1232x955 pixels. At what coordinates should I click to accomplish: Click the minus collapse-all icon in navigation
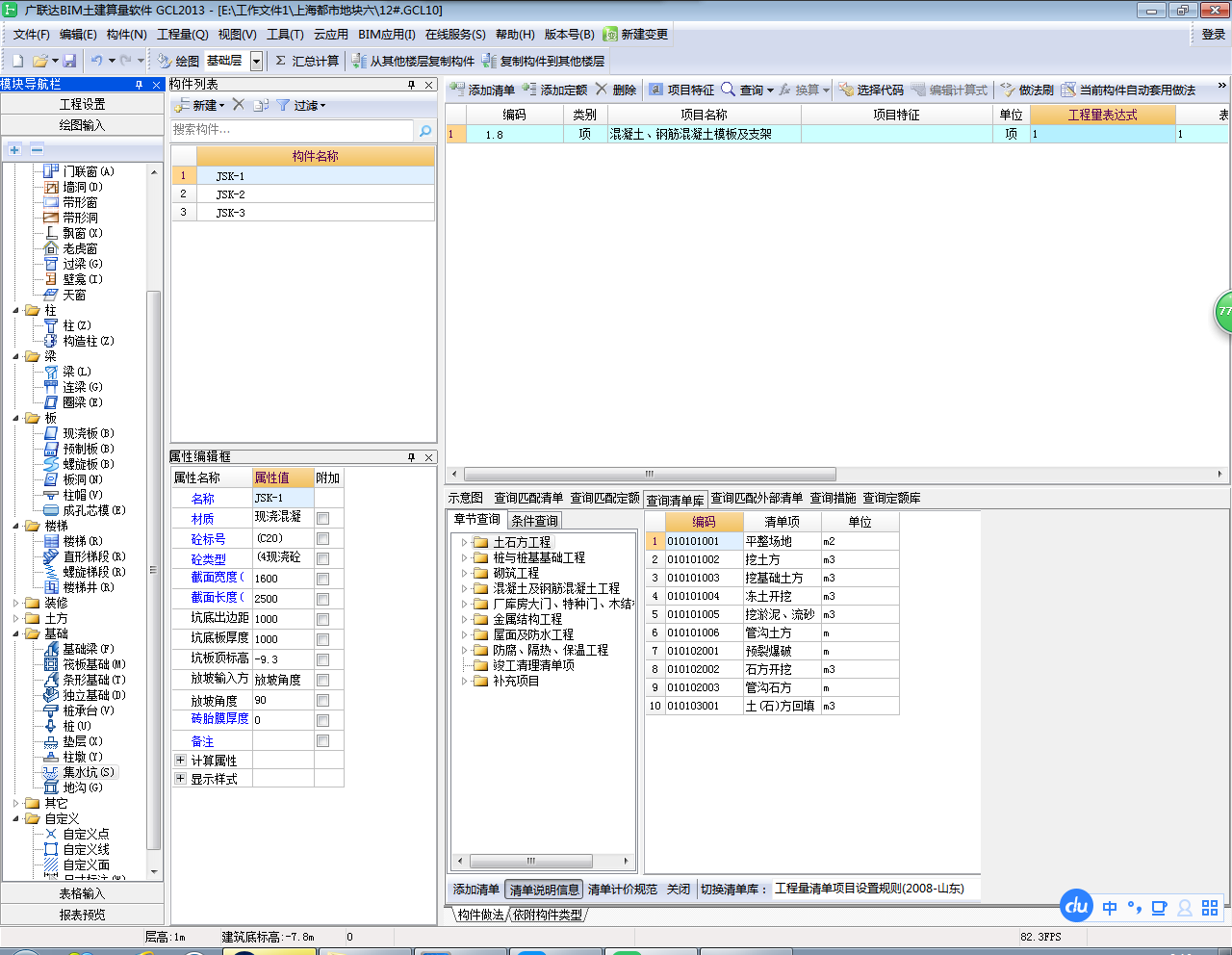click(x=37, y=149)
